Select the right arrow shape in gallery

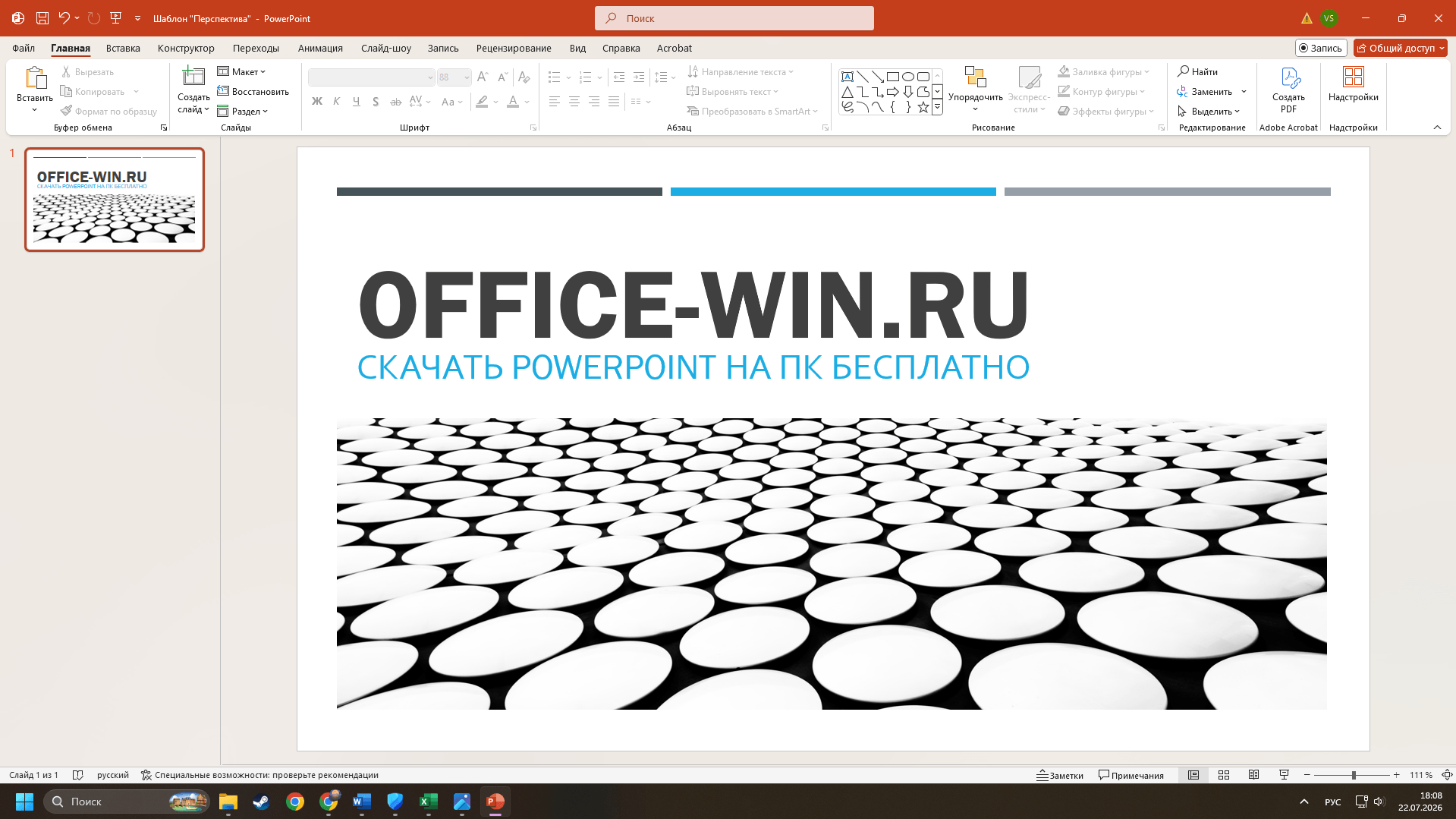click(x=893, y=92)
